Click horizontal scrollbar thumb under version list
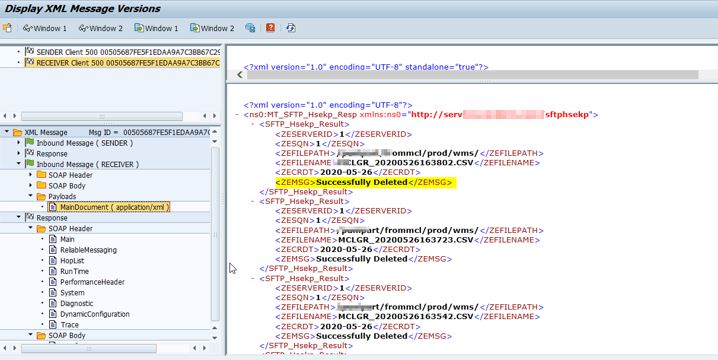Screen dimensions: 718x360 coord(102,116)
